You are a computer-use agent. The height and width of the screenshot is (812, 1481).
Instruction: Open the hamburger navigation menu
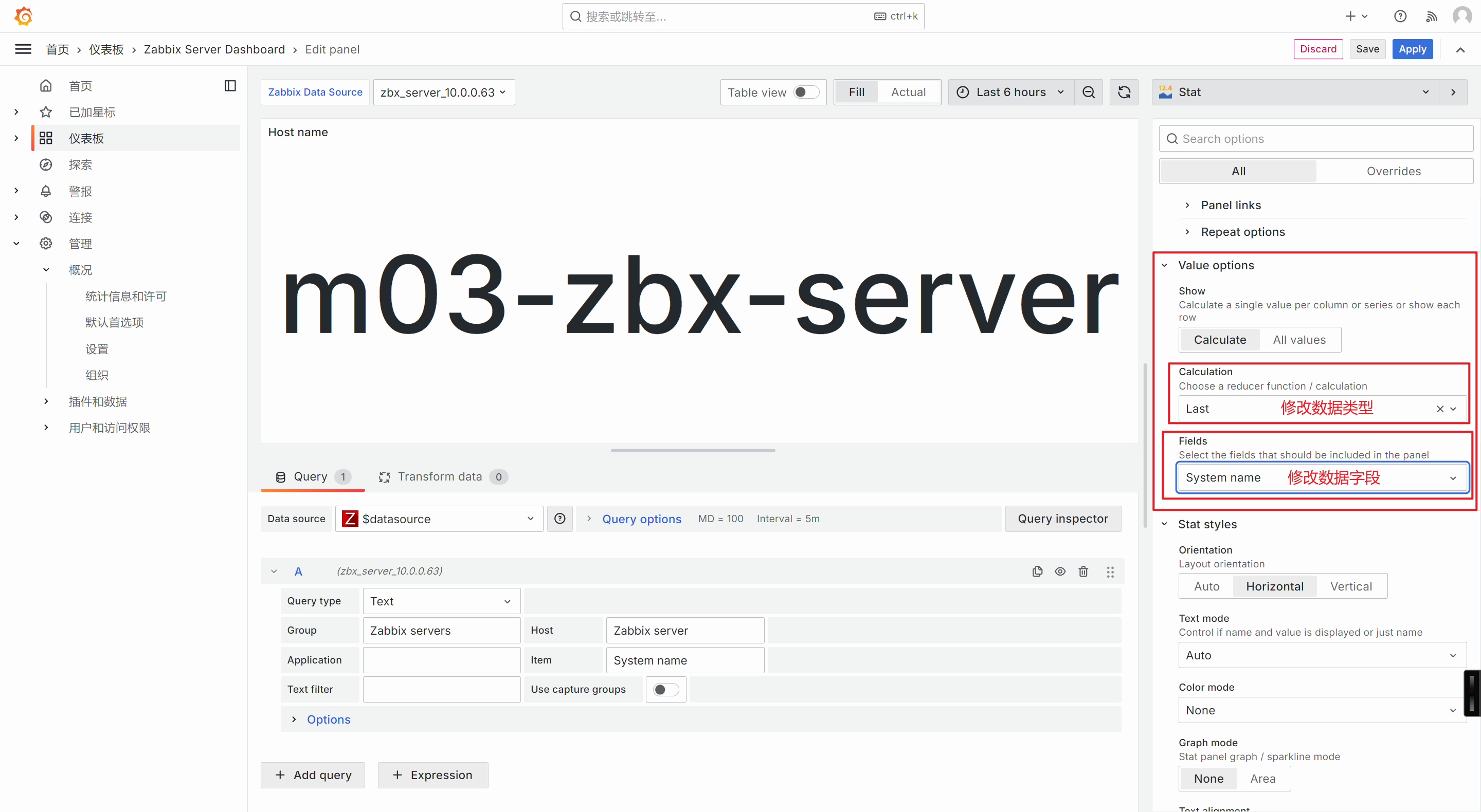[23, 49]
